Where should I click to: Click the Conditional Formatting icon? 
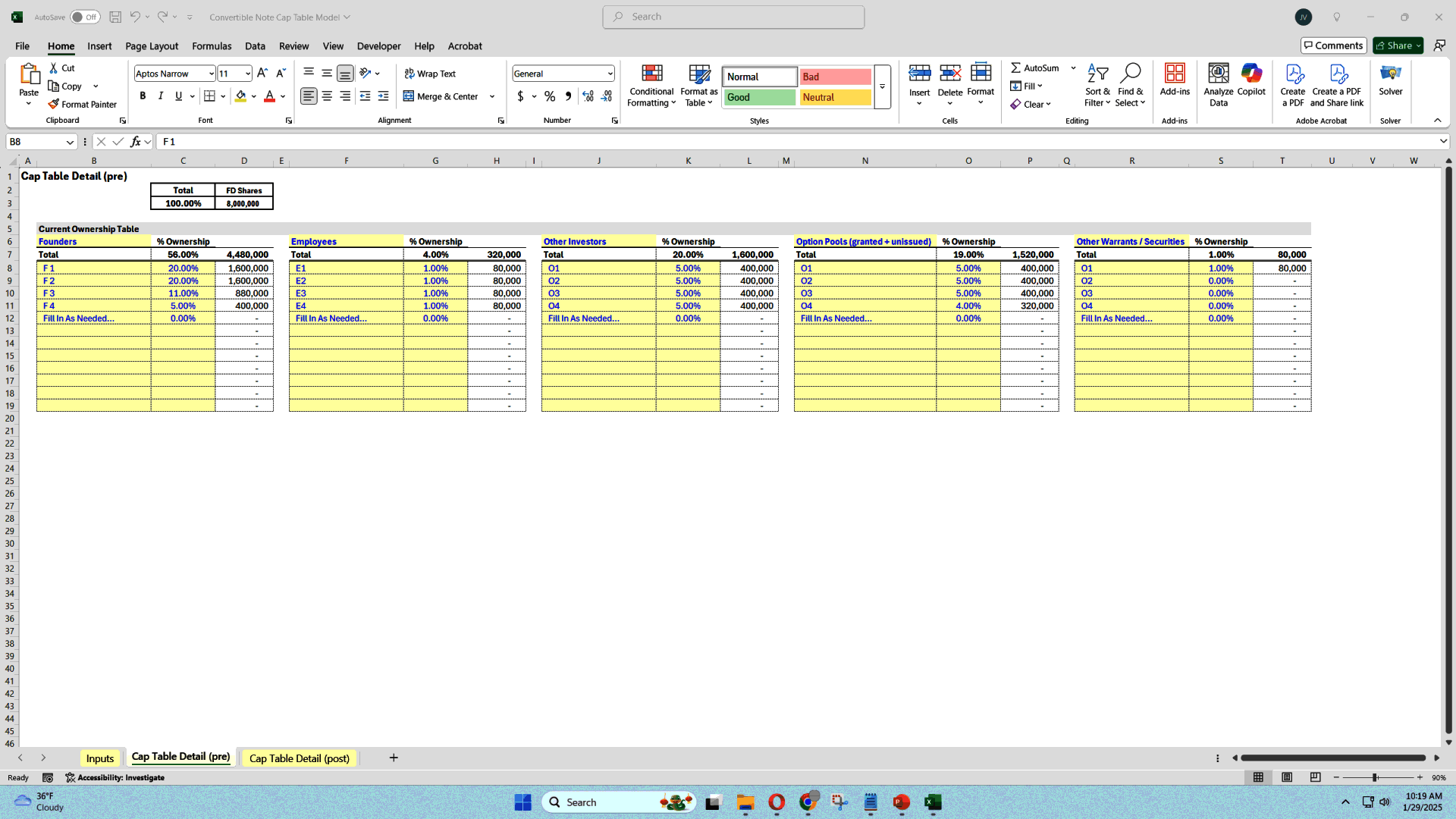[650, 85]
